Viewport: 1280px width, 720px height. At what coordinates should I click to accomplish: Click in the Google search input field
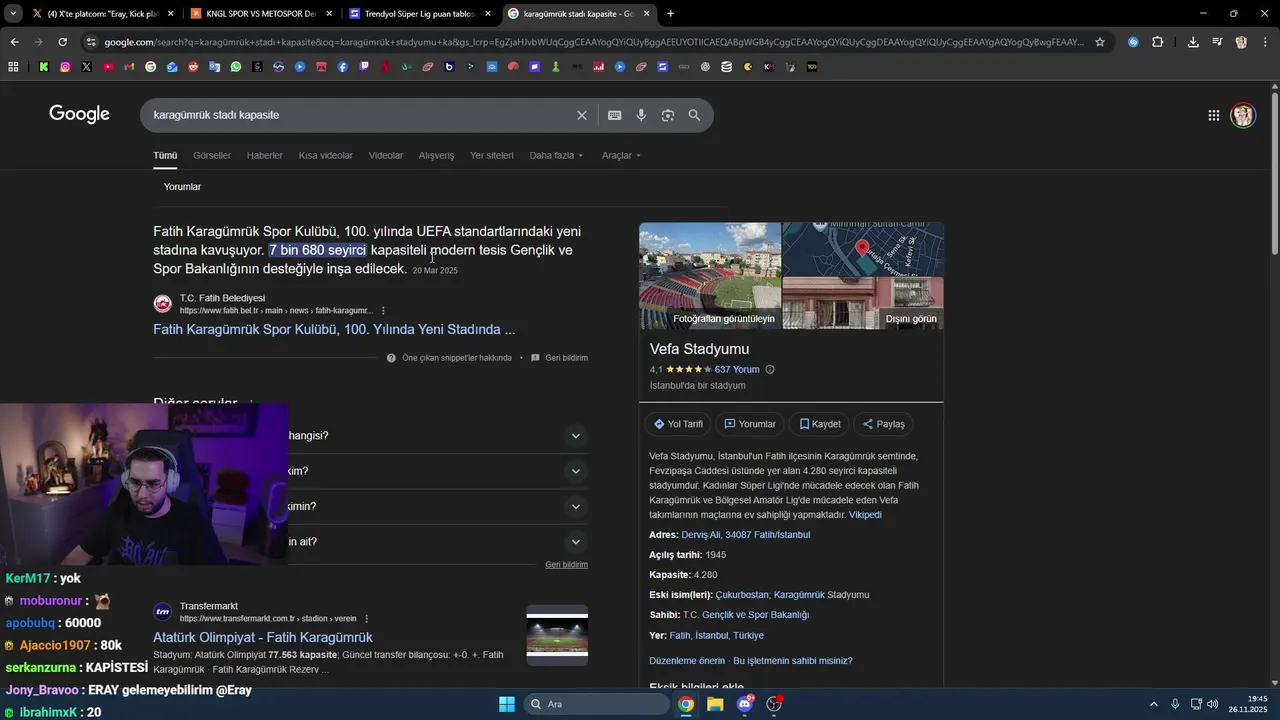pos(360,115)
